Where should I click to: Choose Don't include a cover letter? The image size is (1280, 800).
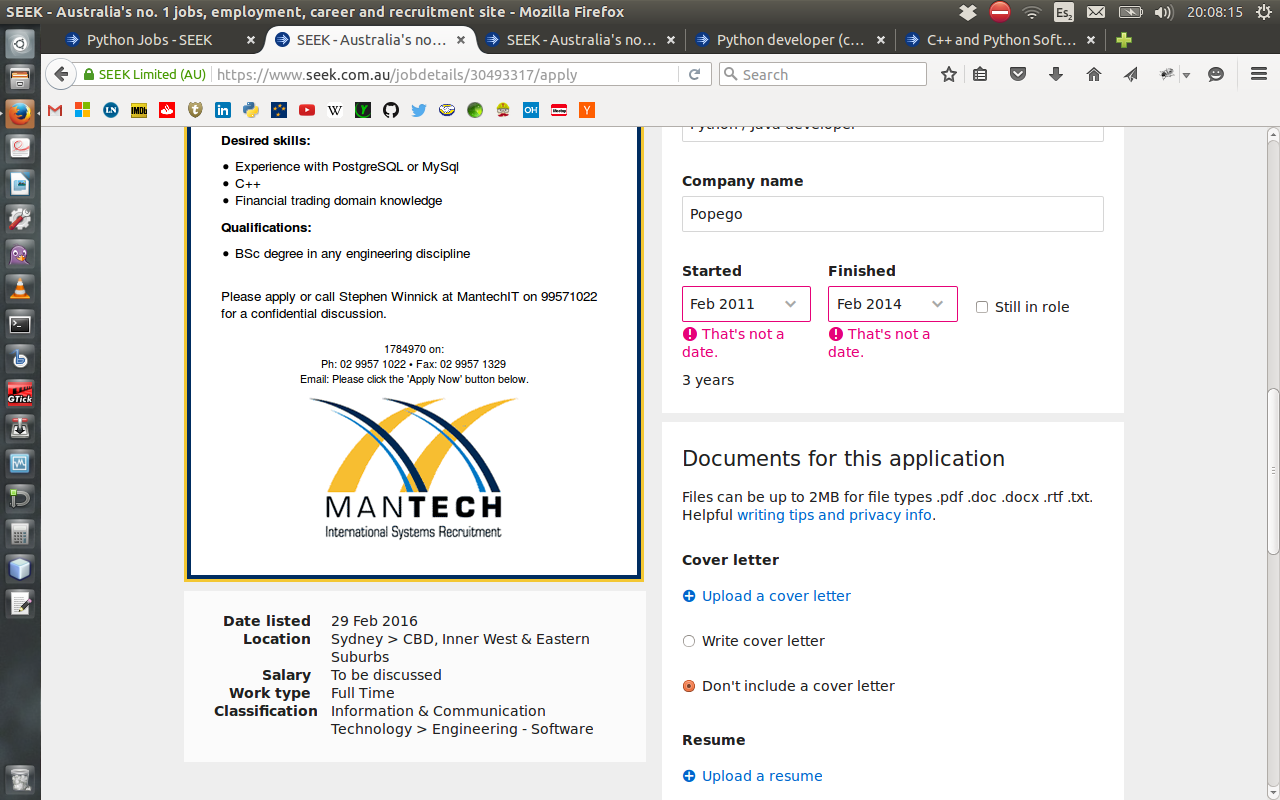[x=689, y=686]
